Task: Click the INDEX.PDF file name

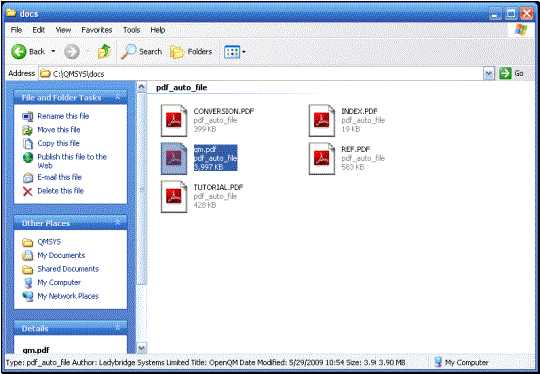Action: (x=359, y=111)
